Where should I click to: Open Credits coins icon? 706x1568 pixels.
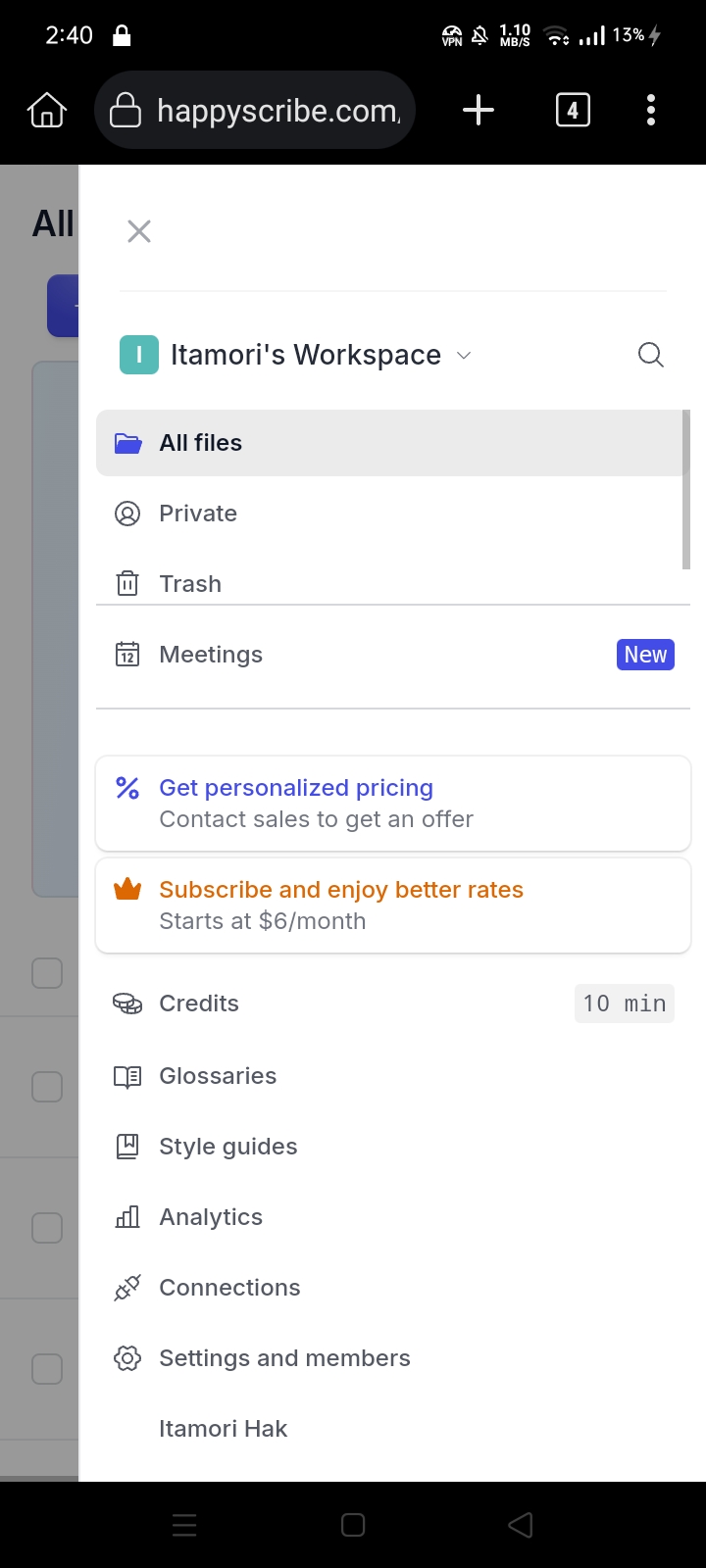pyautogui.click(x=127, y=1004)
